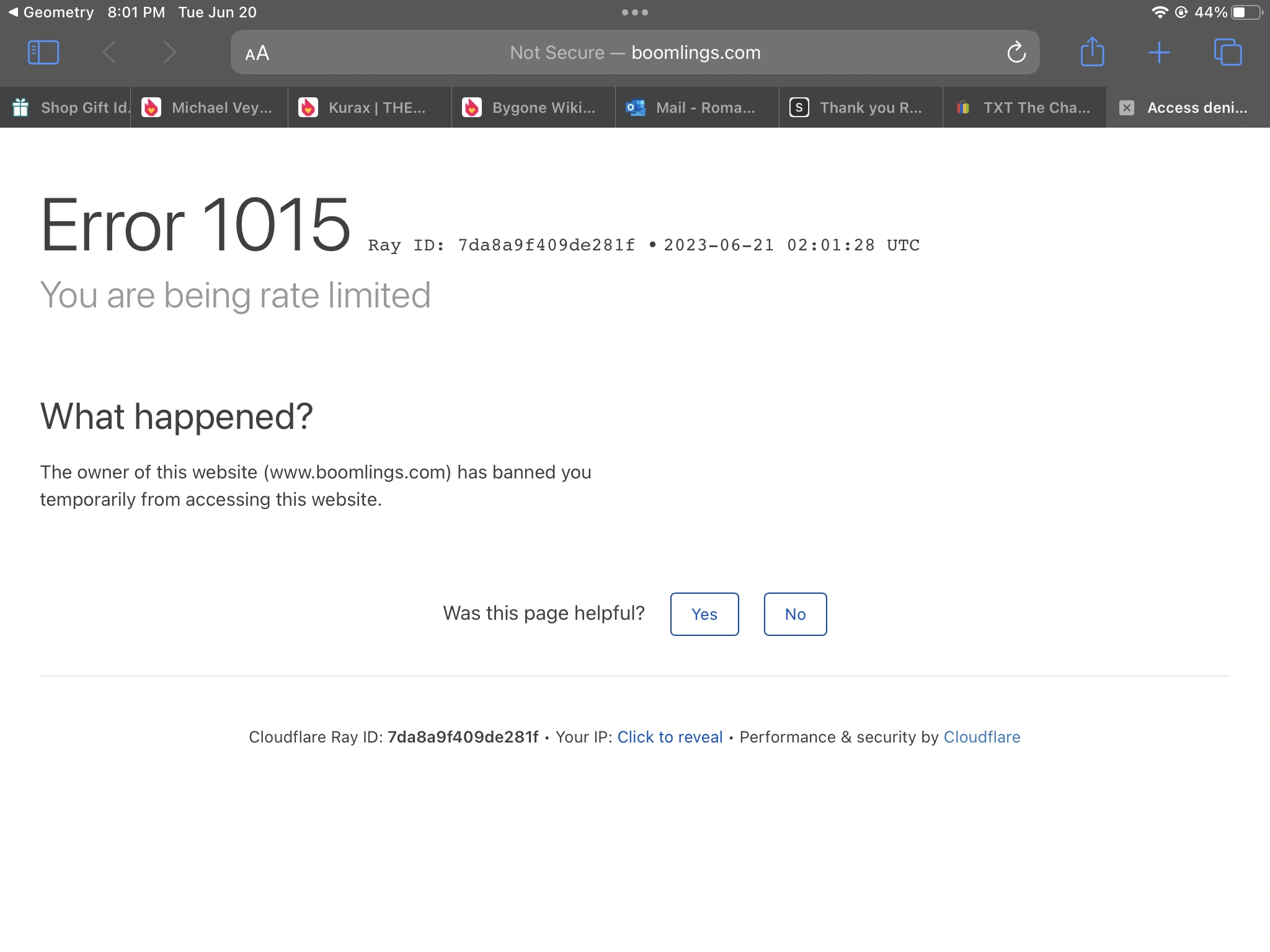The width and height of the screenshot is (1270, 952).
Task: Click to reveal your IP
Action: pyautogui.click(x=670, y=737)
